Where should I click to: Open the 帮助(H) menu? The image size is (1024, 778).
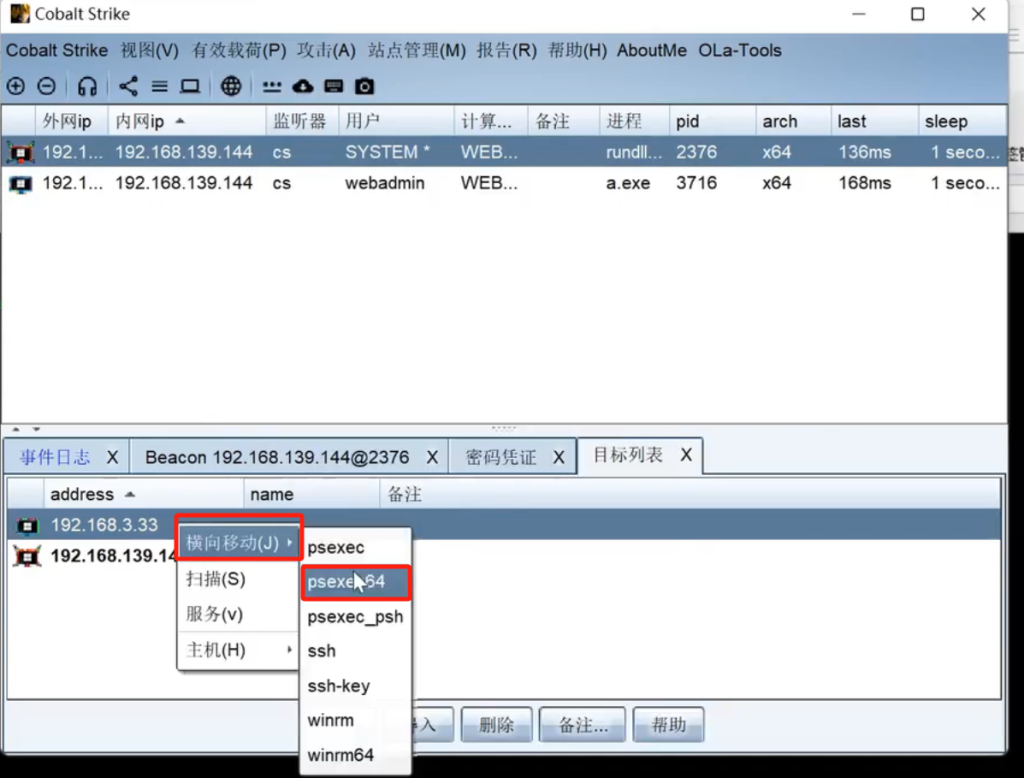(577, 50)
